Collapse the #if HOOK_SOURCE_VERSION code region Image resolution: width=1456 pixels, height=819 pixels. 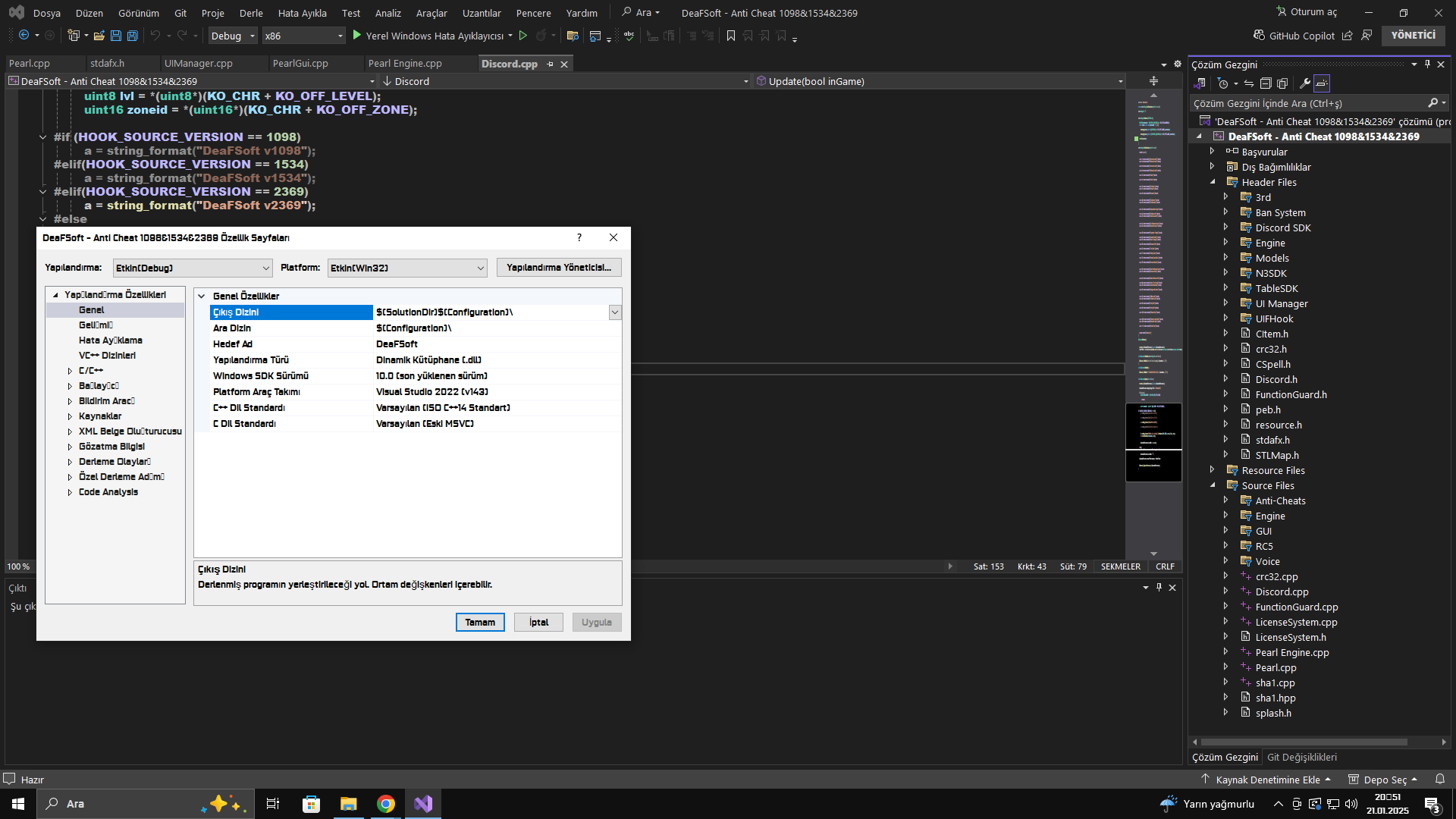click(43, 137)
